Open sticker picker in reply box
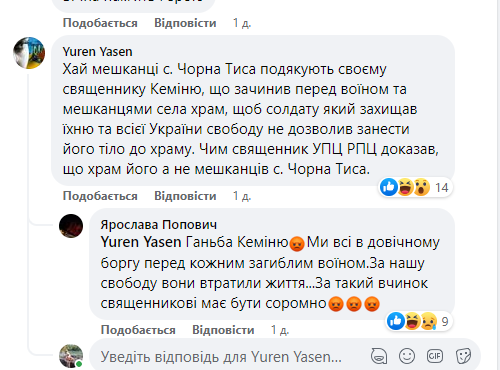 [x=463, y=356]
